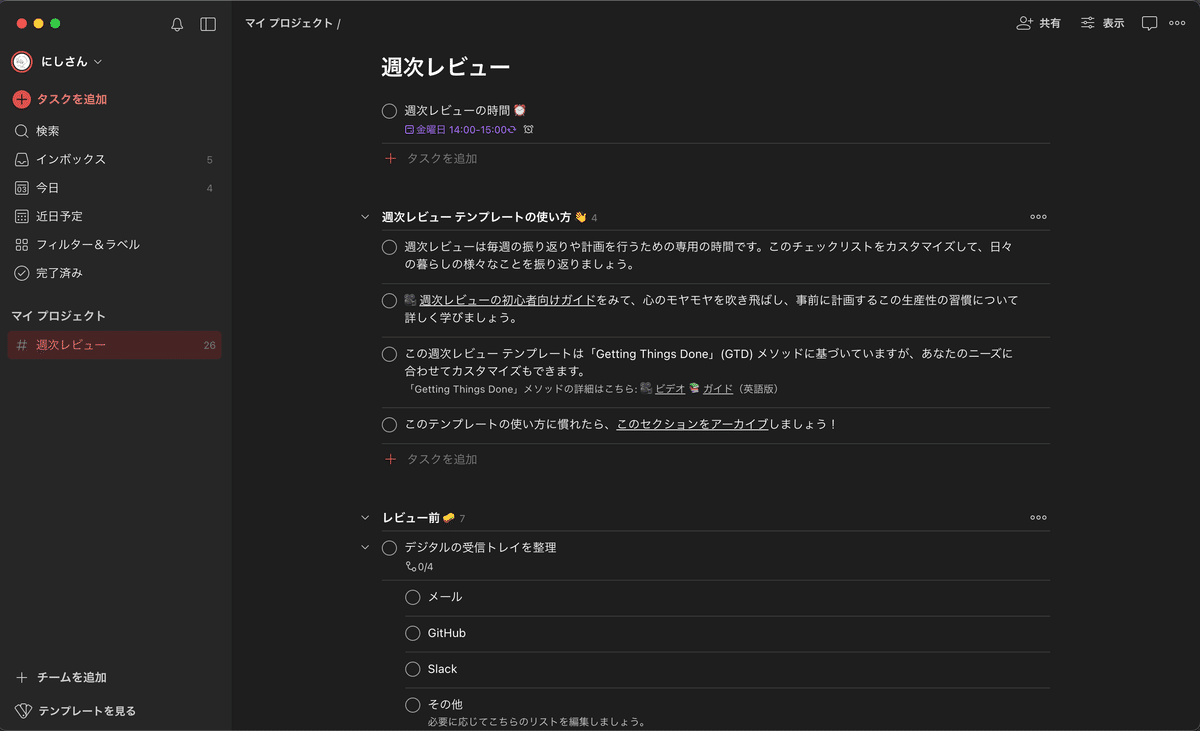
Task: Toggle the sidebar with the panel icon
Action: tap(207, 24)
